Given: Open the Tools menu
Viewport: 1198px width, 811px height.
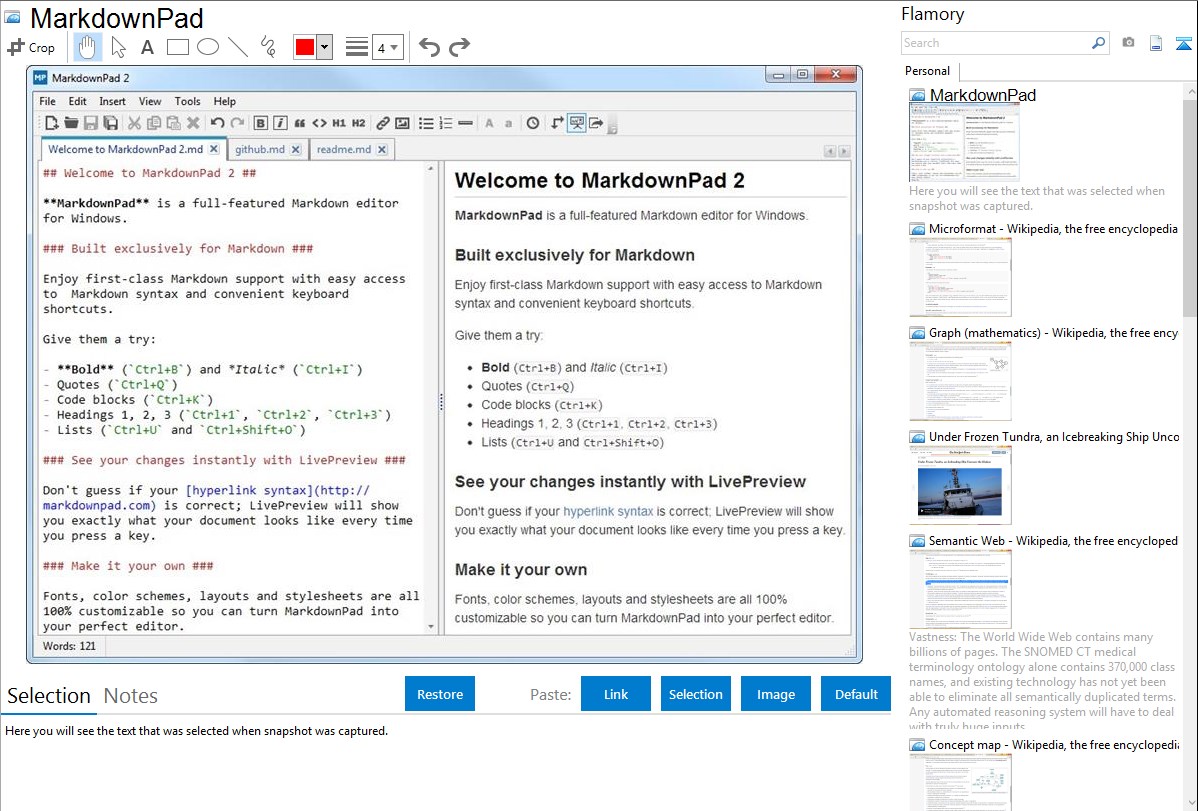Looking at the screenshot, I should [187, 101].
